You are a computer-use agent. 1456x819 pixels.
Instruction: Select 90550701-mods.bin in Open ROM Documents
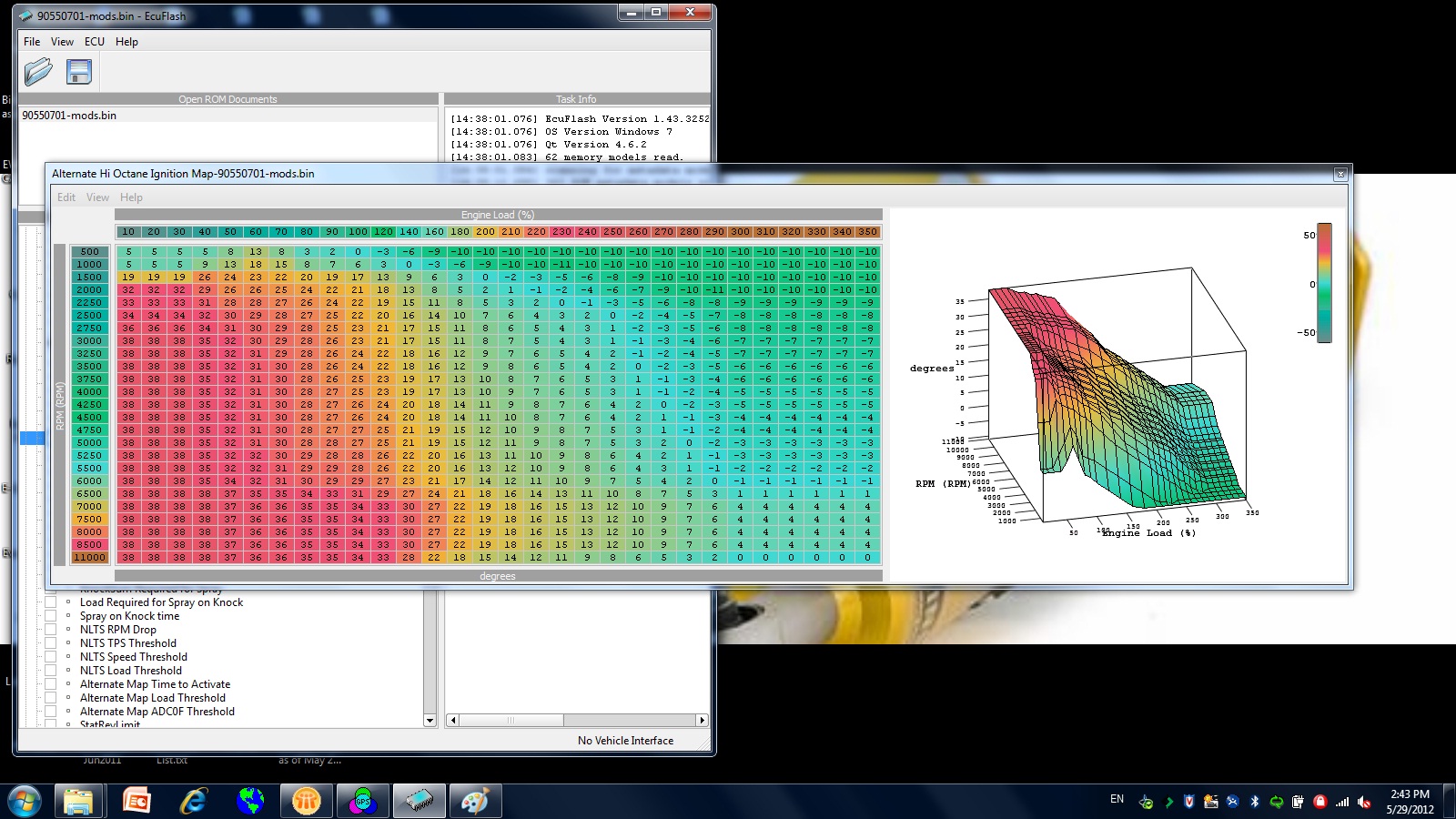pyautogui.click(x=69, y=116)
